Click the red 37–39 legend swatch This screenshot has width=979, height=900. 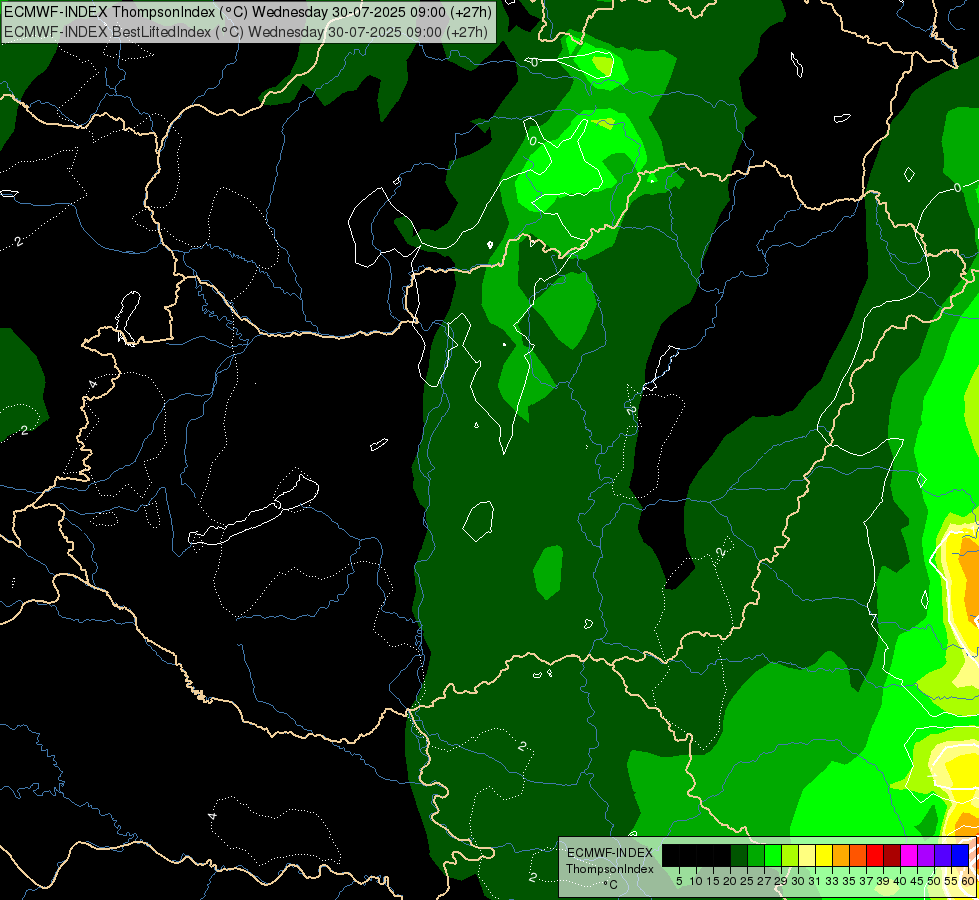(x=875, y=855)
